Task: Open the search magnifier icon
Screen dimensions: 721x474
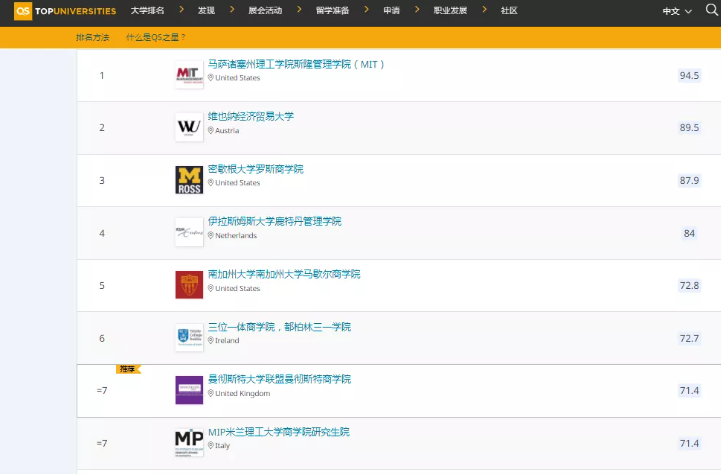Action: (712, 10)
